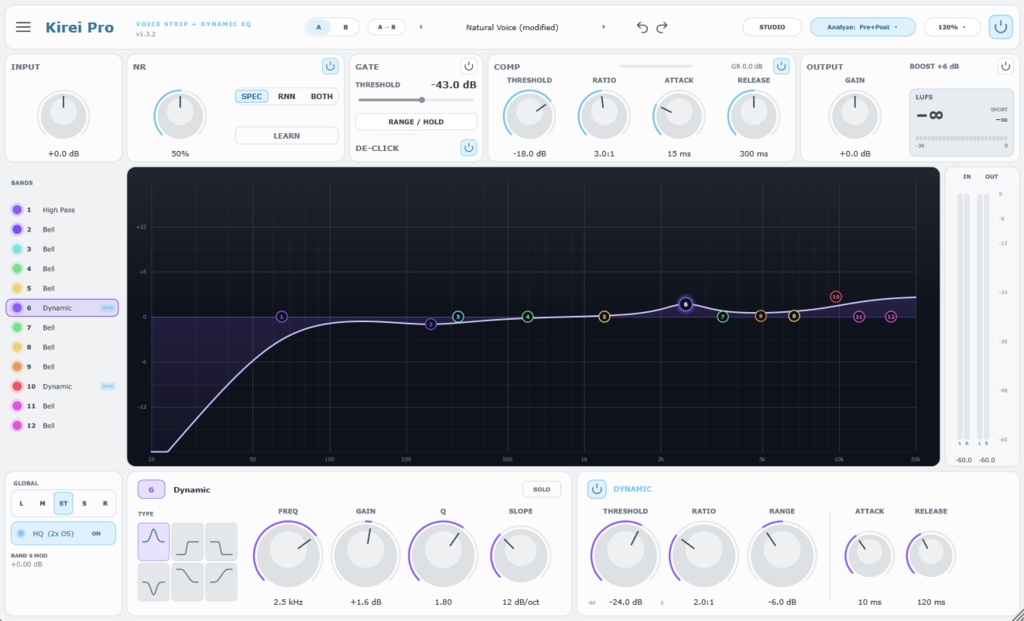1024x621 pixels.
Task: Select SPEC noise reduction mode
Action: point(251,97)
